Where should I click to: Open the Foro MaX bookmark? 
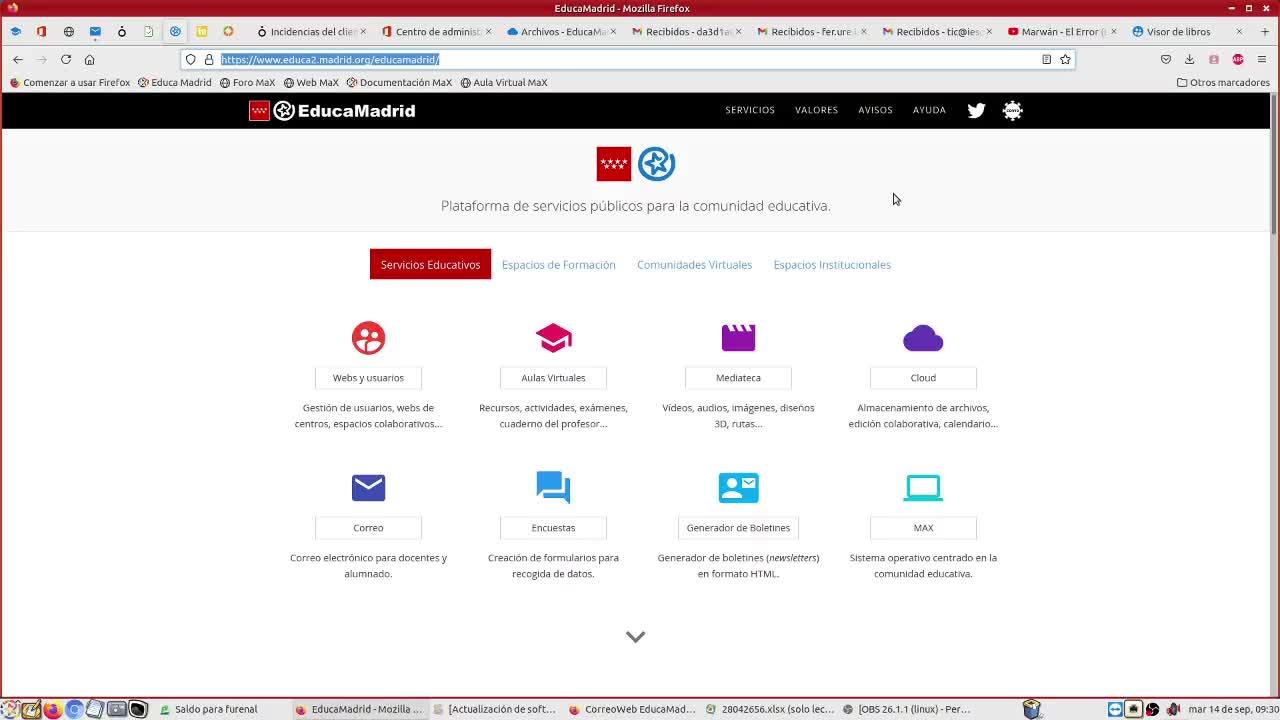[247, 82]
